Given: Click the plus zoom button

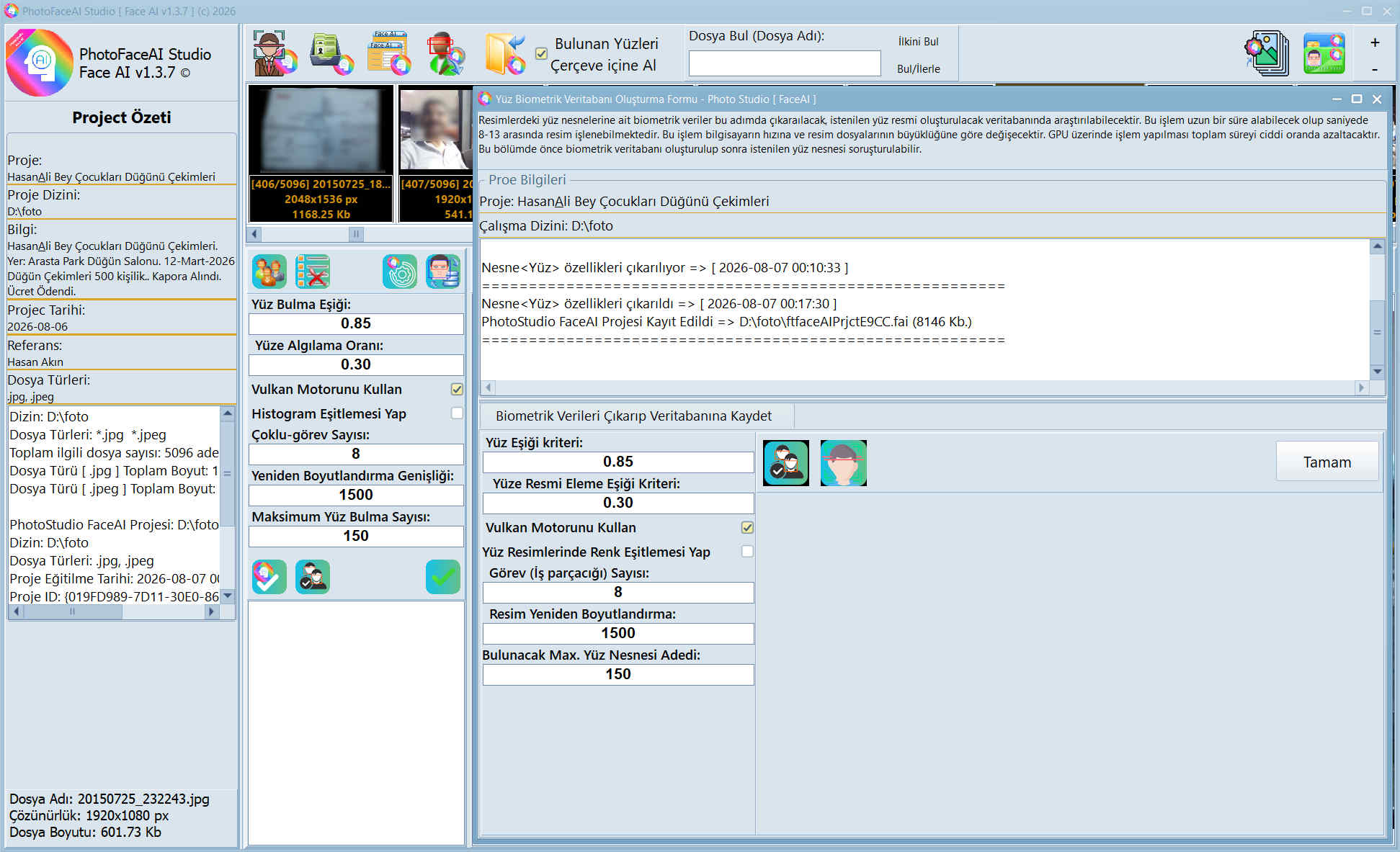Looking at the screenshot, I should [x=1375, y=42].
